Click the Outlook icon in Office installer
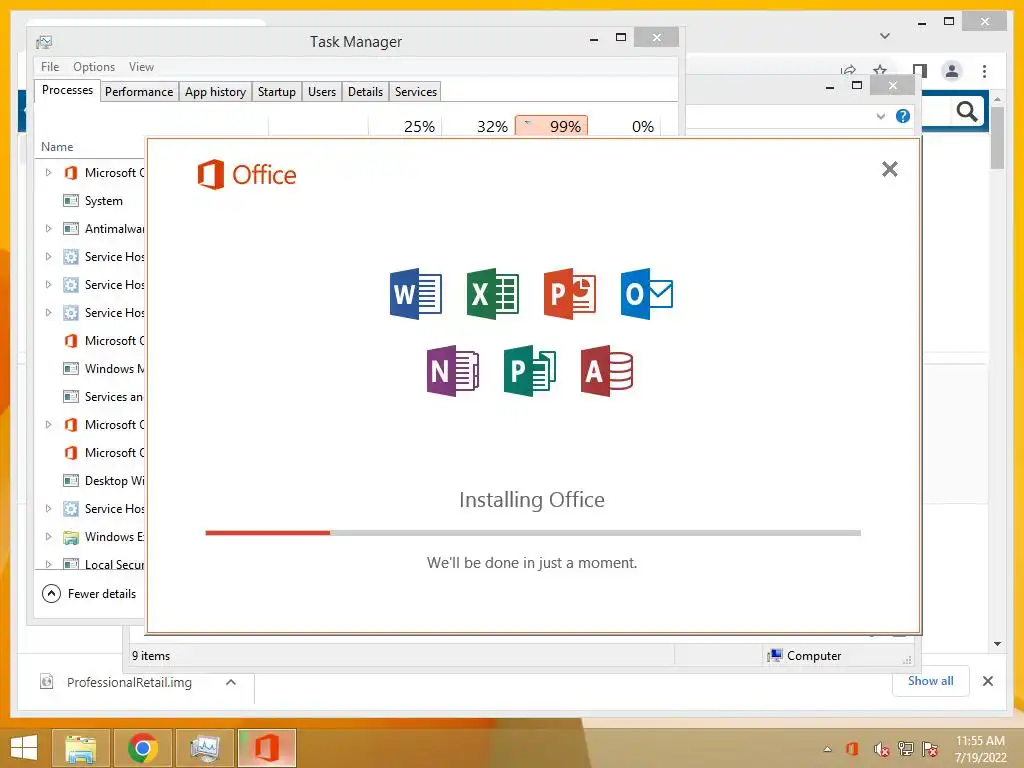The width and height of the screenshot is (1024, 768). tap(647, 293)
